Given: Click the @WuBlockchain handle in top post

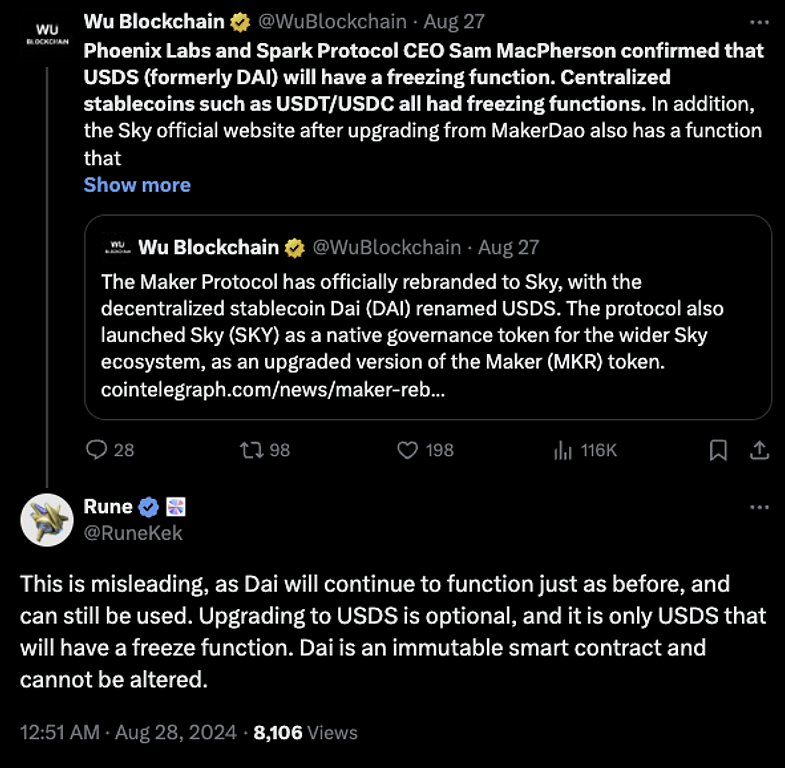Looking at the screenshot, I should tap(333, 21).
